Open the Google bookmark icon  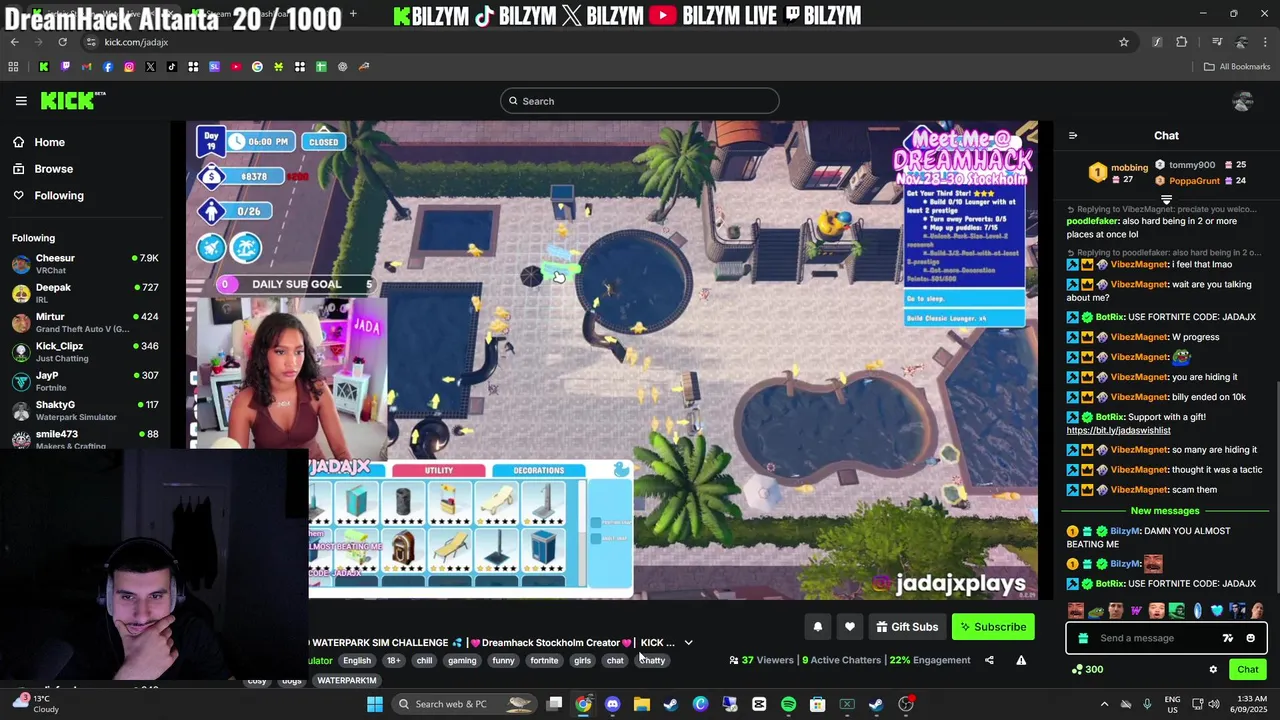tap(257, 67)
